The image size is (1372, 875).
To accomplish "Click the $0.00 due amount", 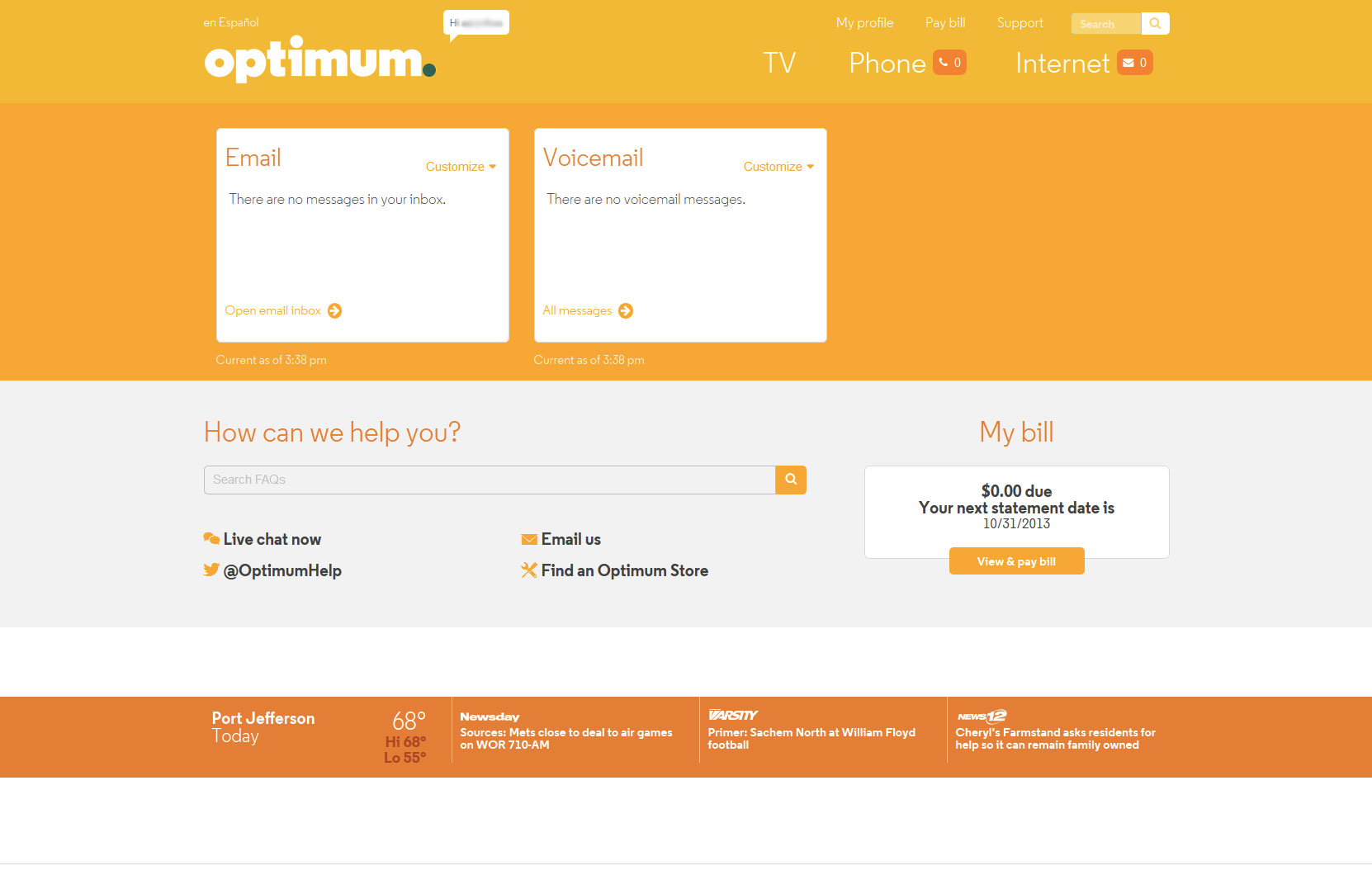I will pos(1016,491).
